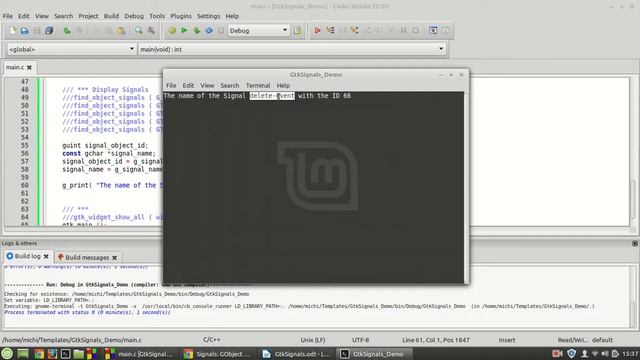Click the shield tray icon
The image size is (640, 360).
[571, 353]
